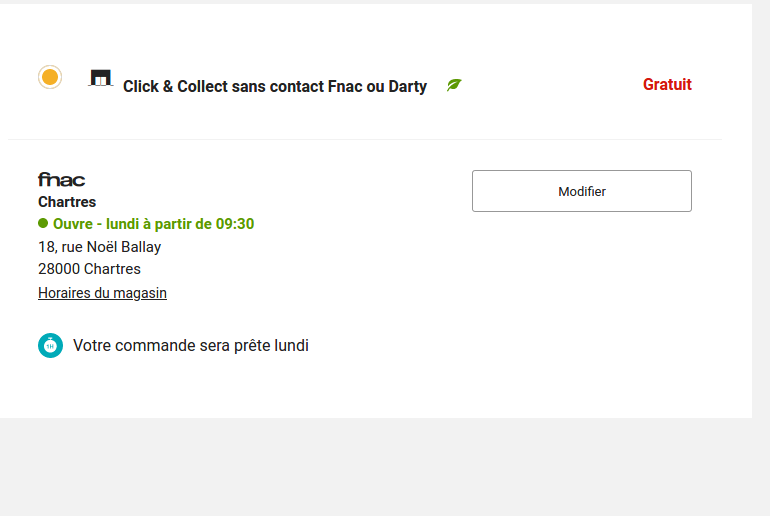This screenshot has height=516, width=770.
Task: Click the fnac logo
Action: 61,180
